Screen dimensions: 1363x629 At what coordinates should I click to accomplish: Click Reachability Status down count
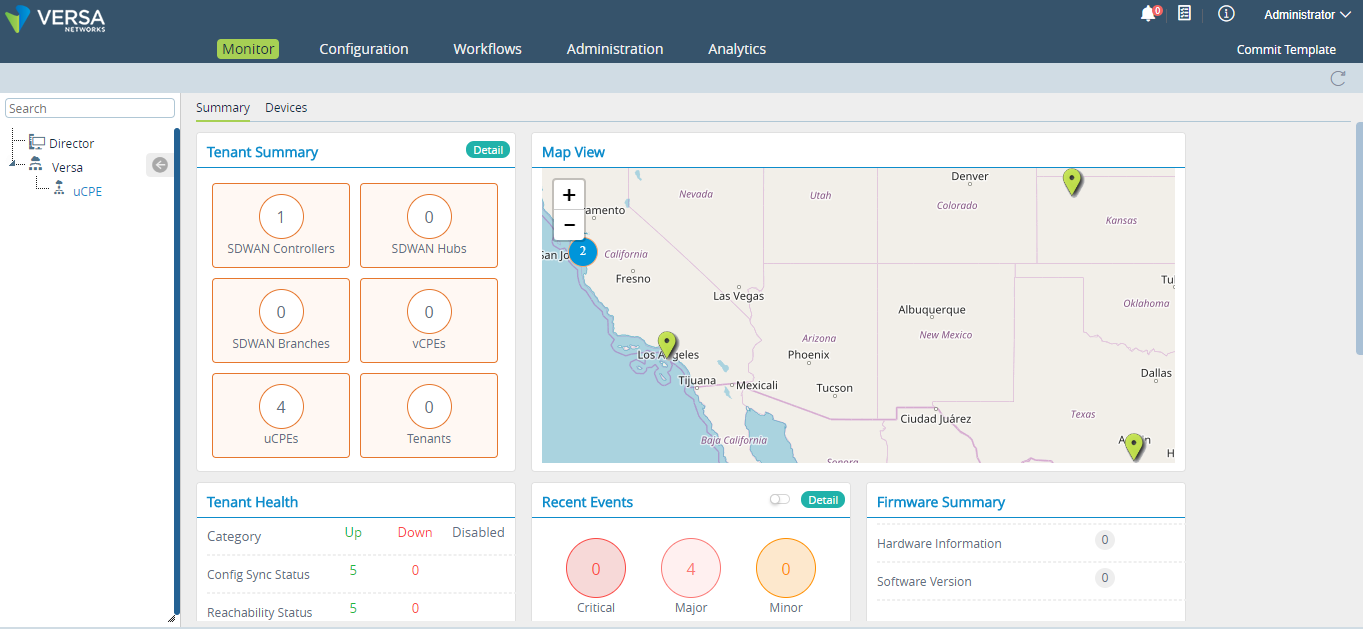pos(415,608)
